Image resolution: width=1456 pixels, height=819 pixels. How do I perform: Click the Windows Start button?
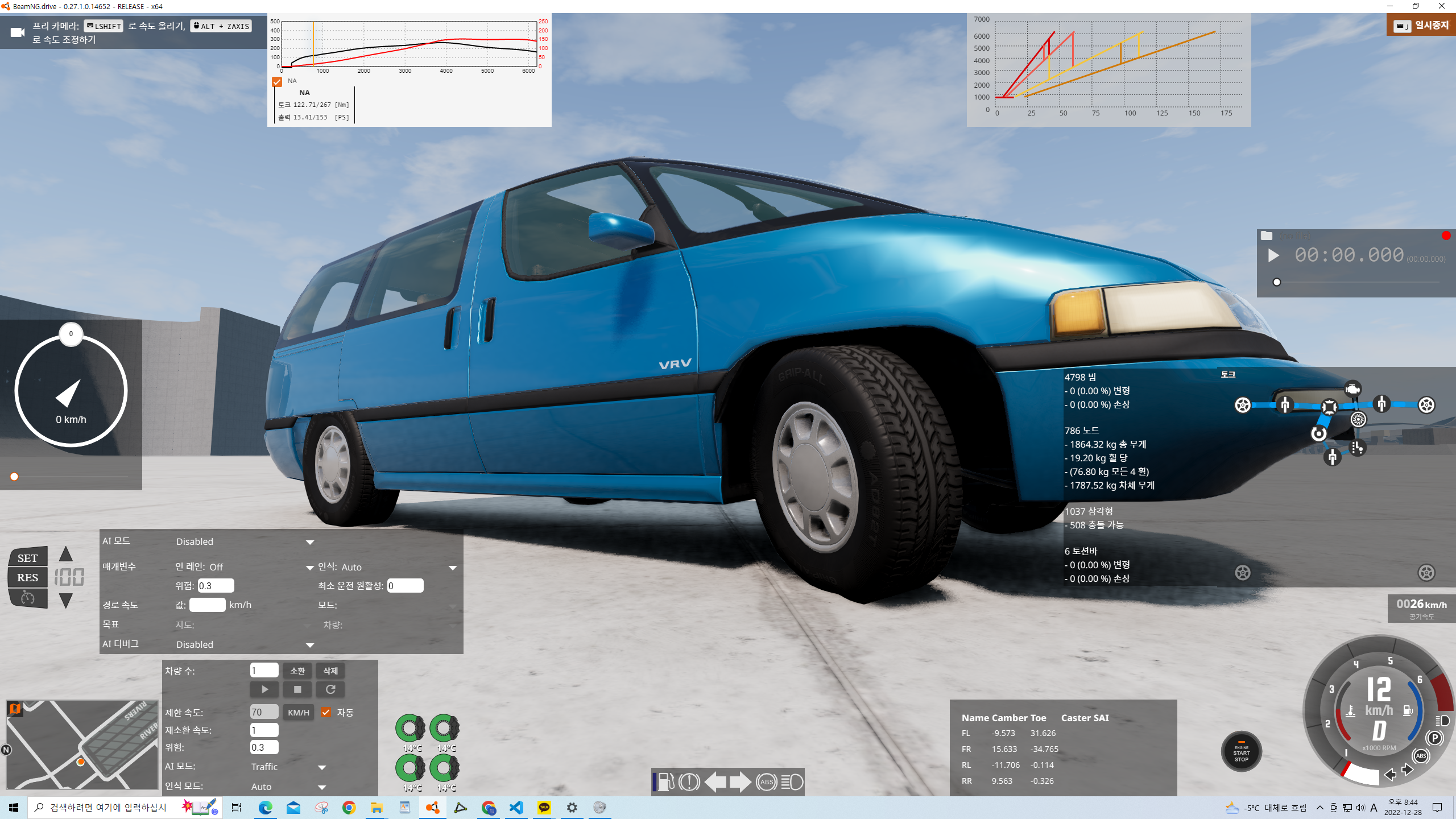(x=14, y=808)
